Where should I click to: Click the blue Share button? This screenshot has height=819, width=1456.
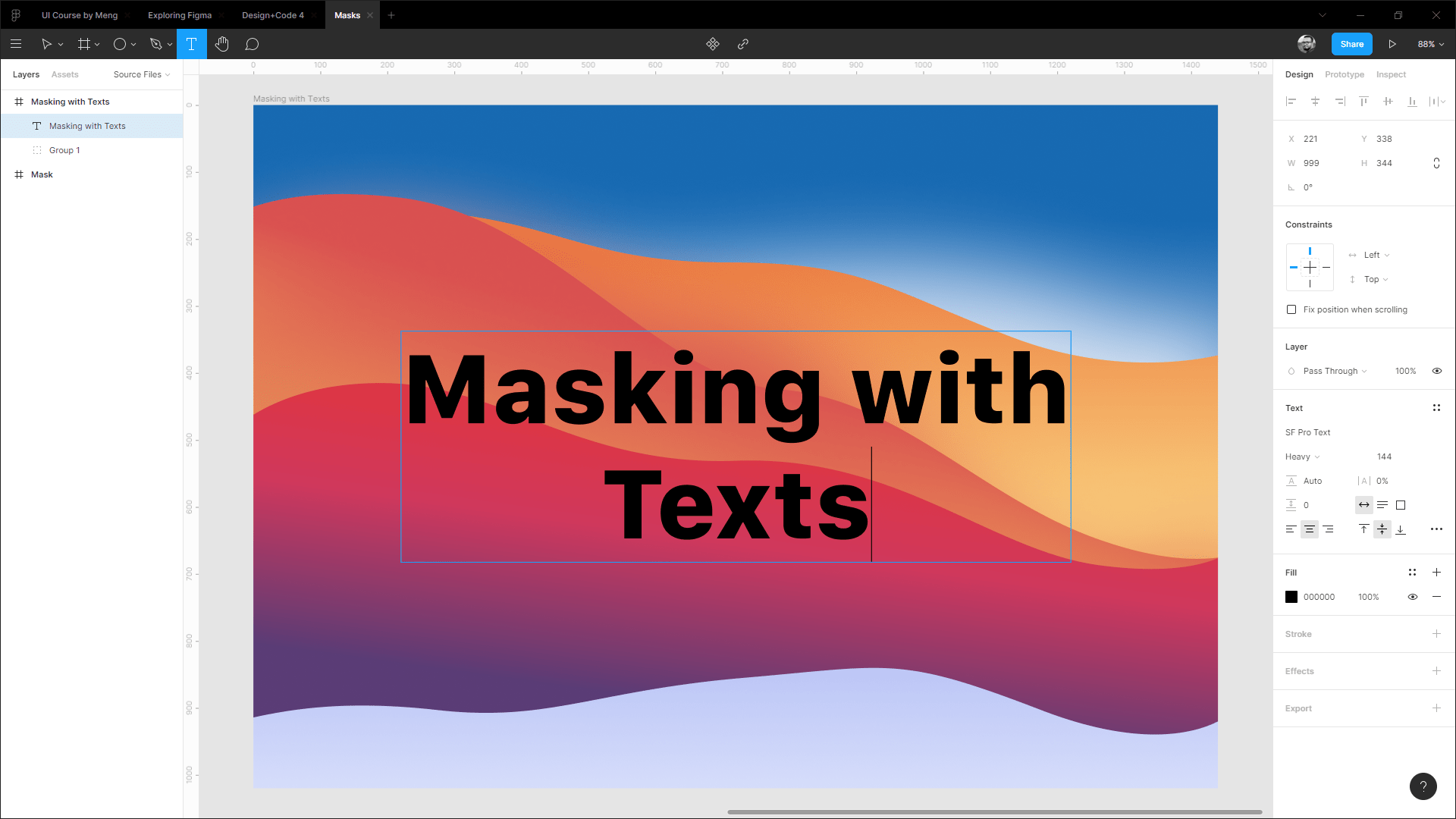1351,44
